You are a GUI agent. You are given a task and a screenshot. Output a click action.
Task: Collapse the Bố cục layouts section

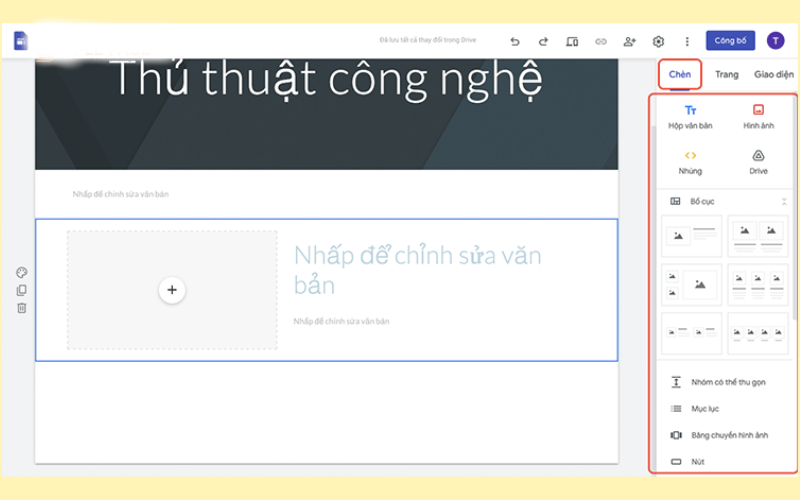(783, 201)
